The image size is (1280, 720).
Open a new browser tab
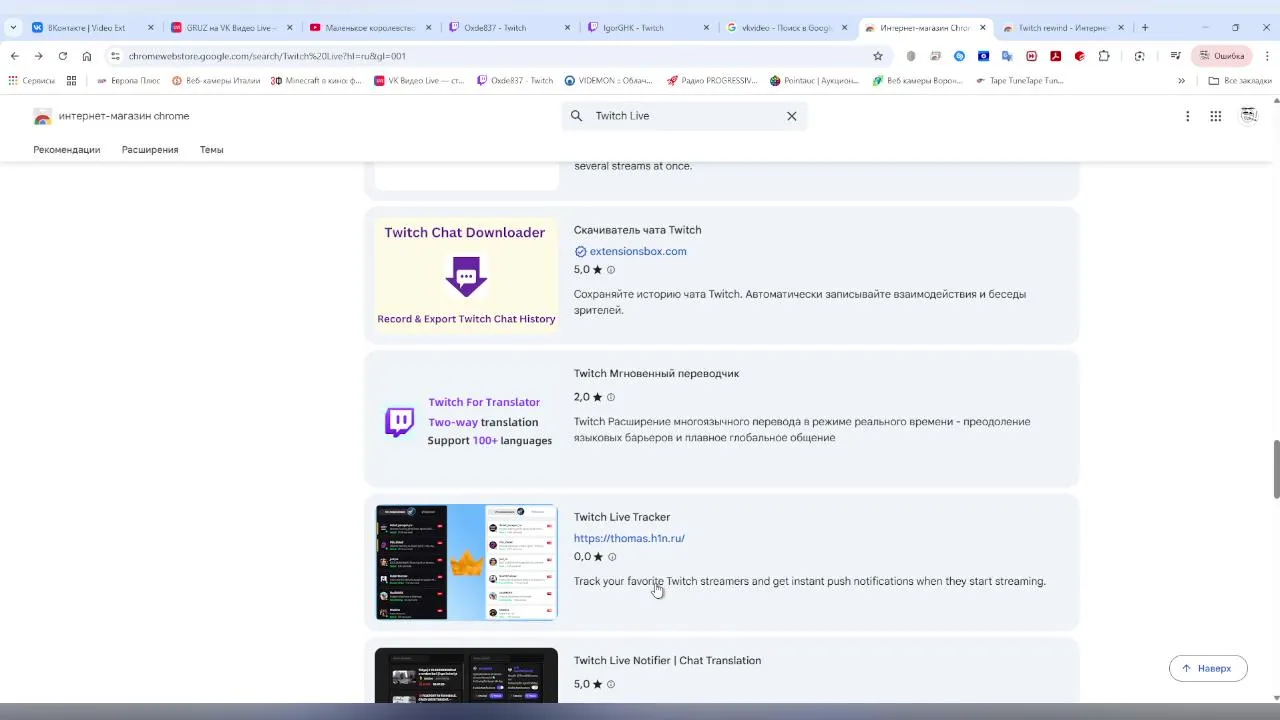[1145, 28]
